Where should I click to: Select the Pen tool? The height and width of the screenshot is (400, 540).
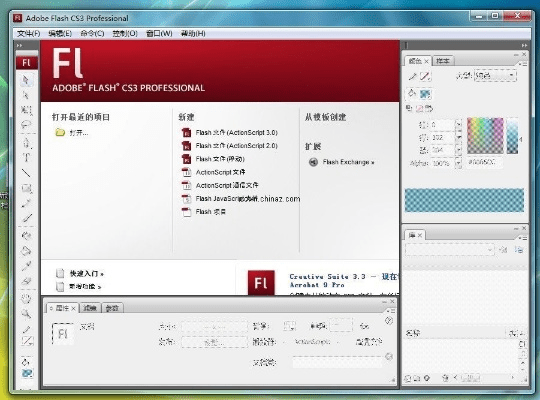coord(26,142)
